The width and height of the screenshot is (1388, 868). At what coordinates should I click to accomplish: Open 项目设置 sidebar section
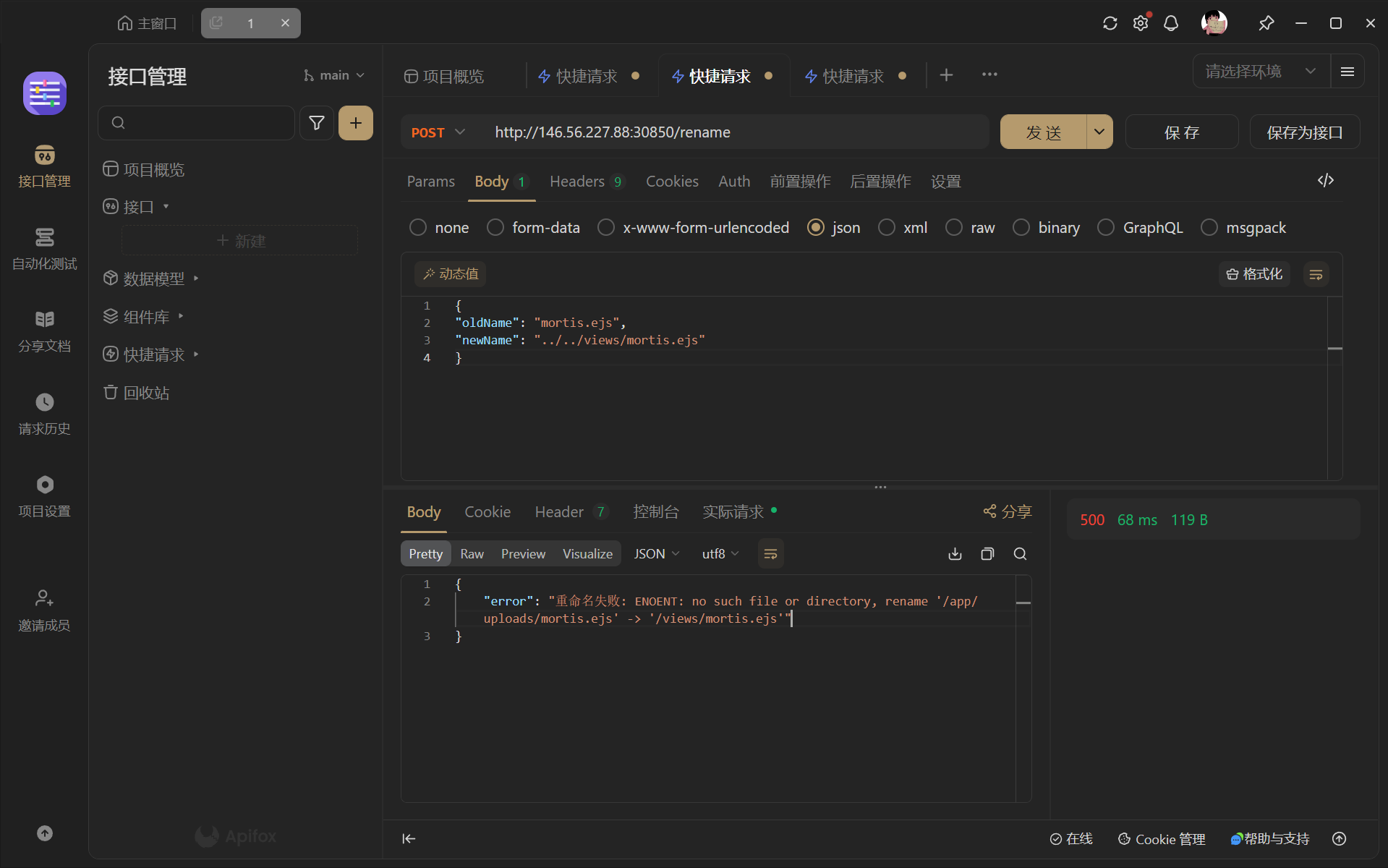(x=44, y=496)
